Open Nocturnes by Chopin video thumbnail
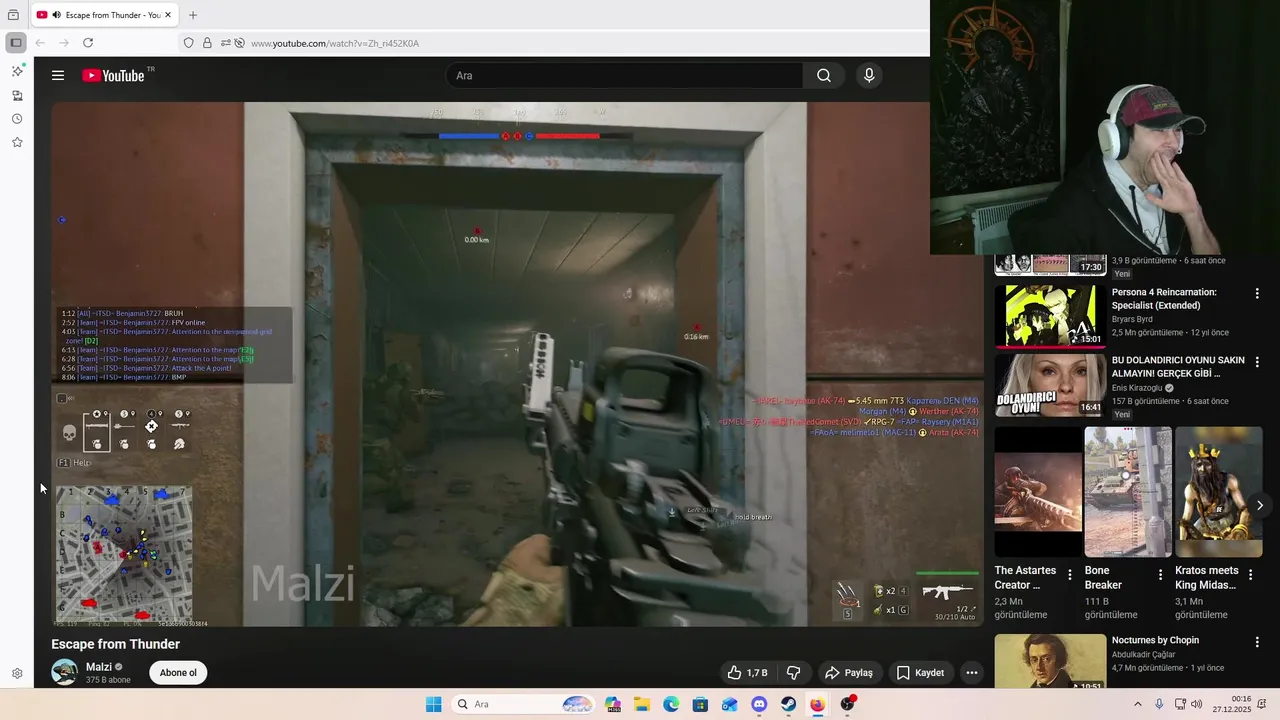 pos(1050,661)
